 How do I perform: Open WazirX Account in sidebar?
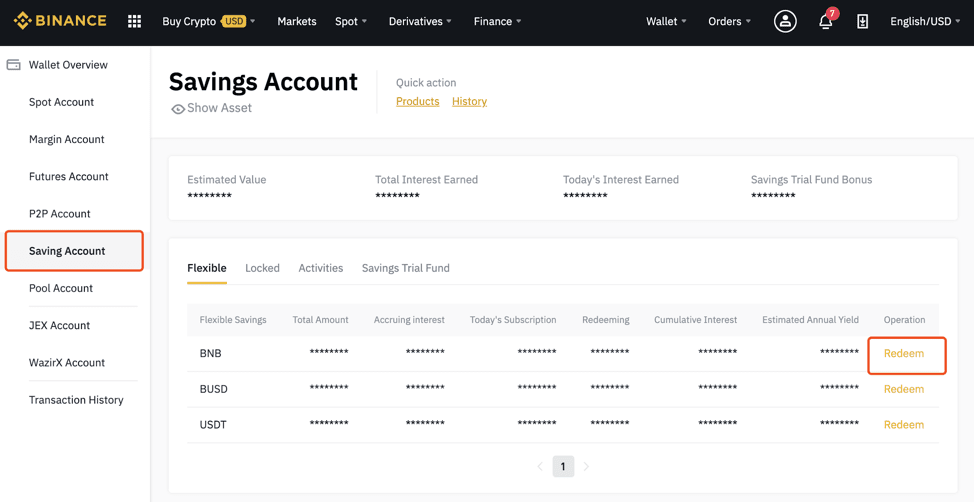[66, 363]
